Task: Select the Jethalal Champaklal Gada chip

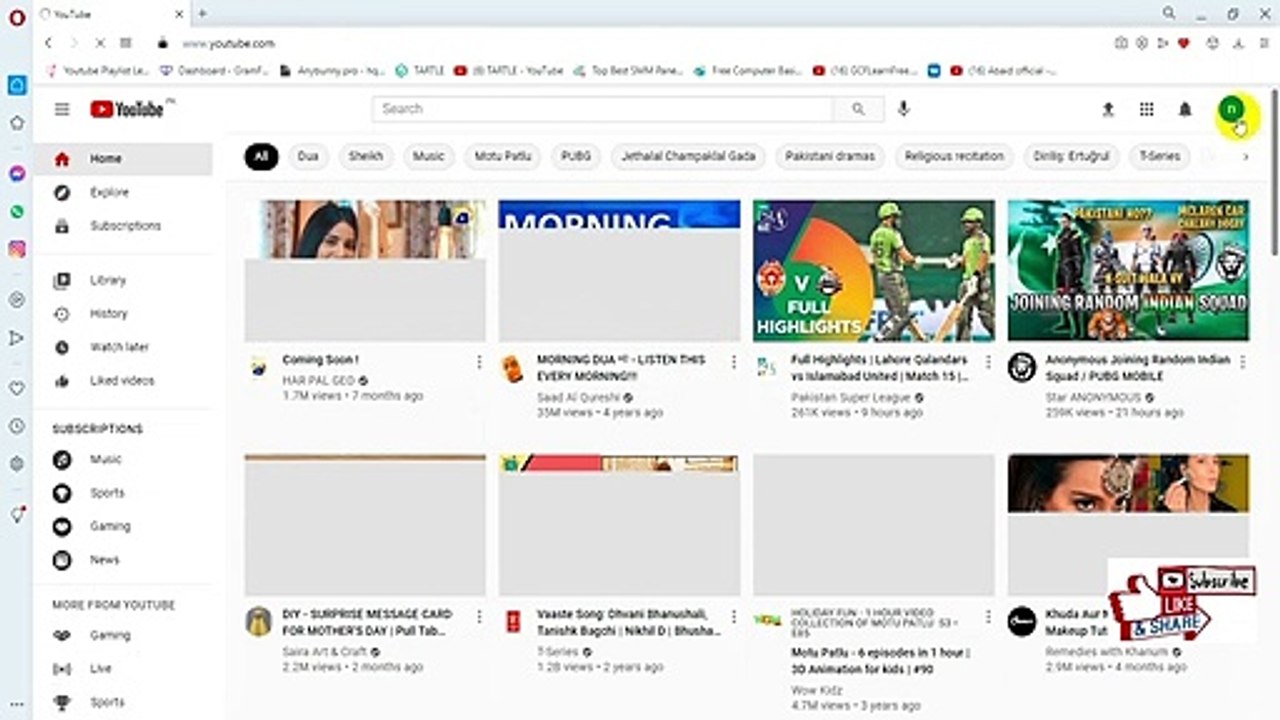Action: 688,156
